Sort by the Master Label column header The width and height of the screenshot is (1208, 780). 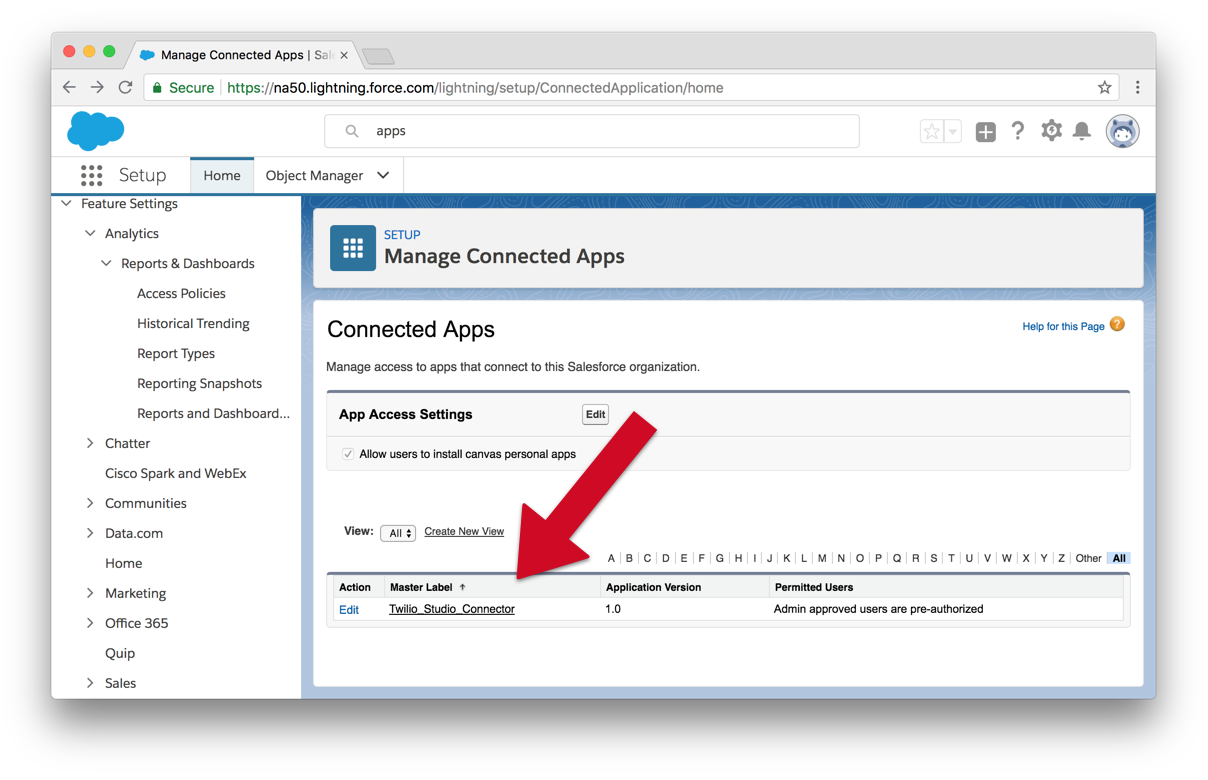[421, 587]
